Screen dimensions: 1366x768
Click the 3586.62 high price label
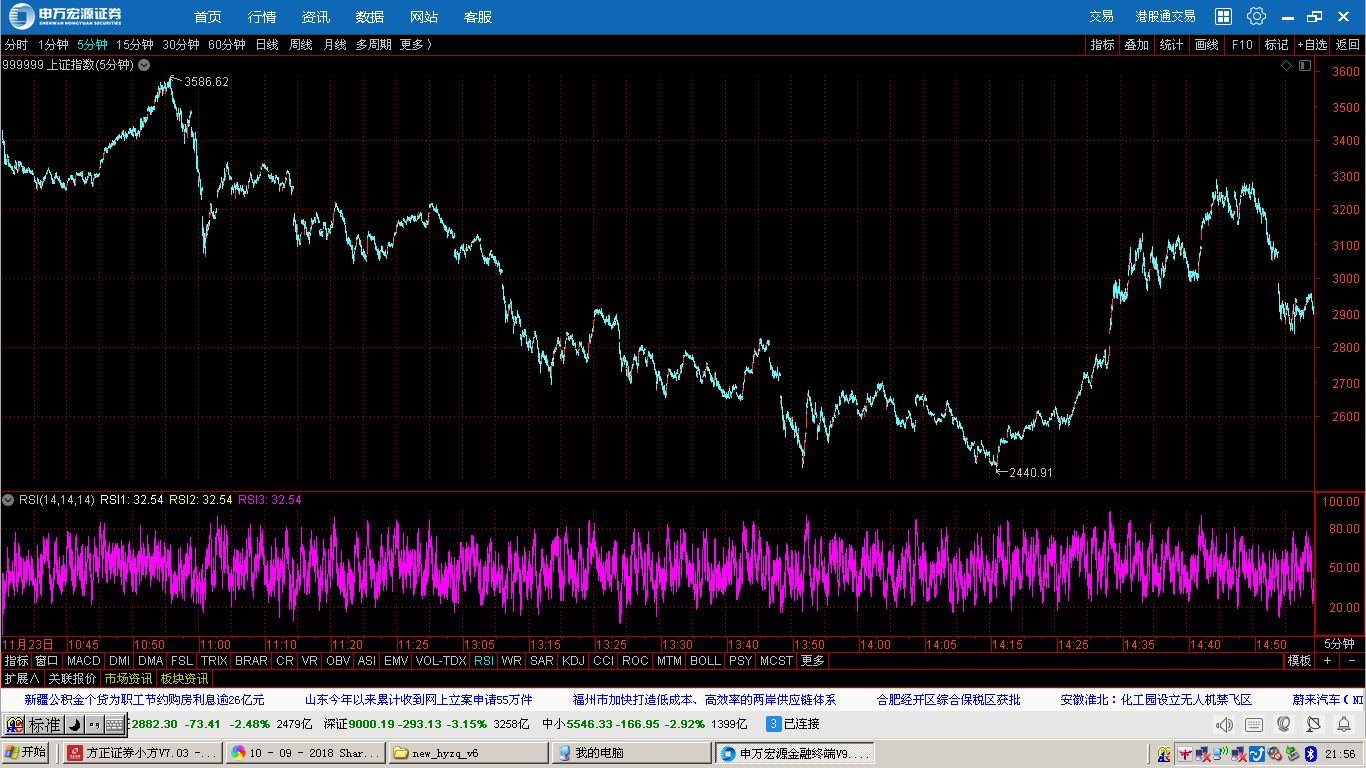point(206,82)
